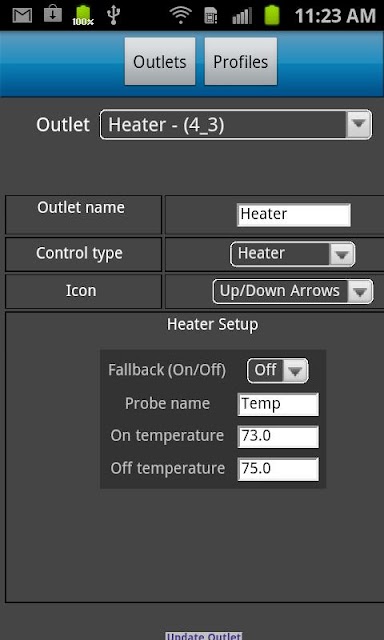
Task: Tap the cellular signal bars icon
Action: pos(242,16)
